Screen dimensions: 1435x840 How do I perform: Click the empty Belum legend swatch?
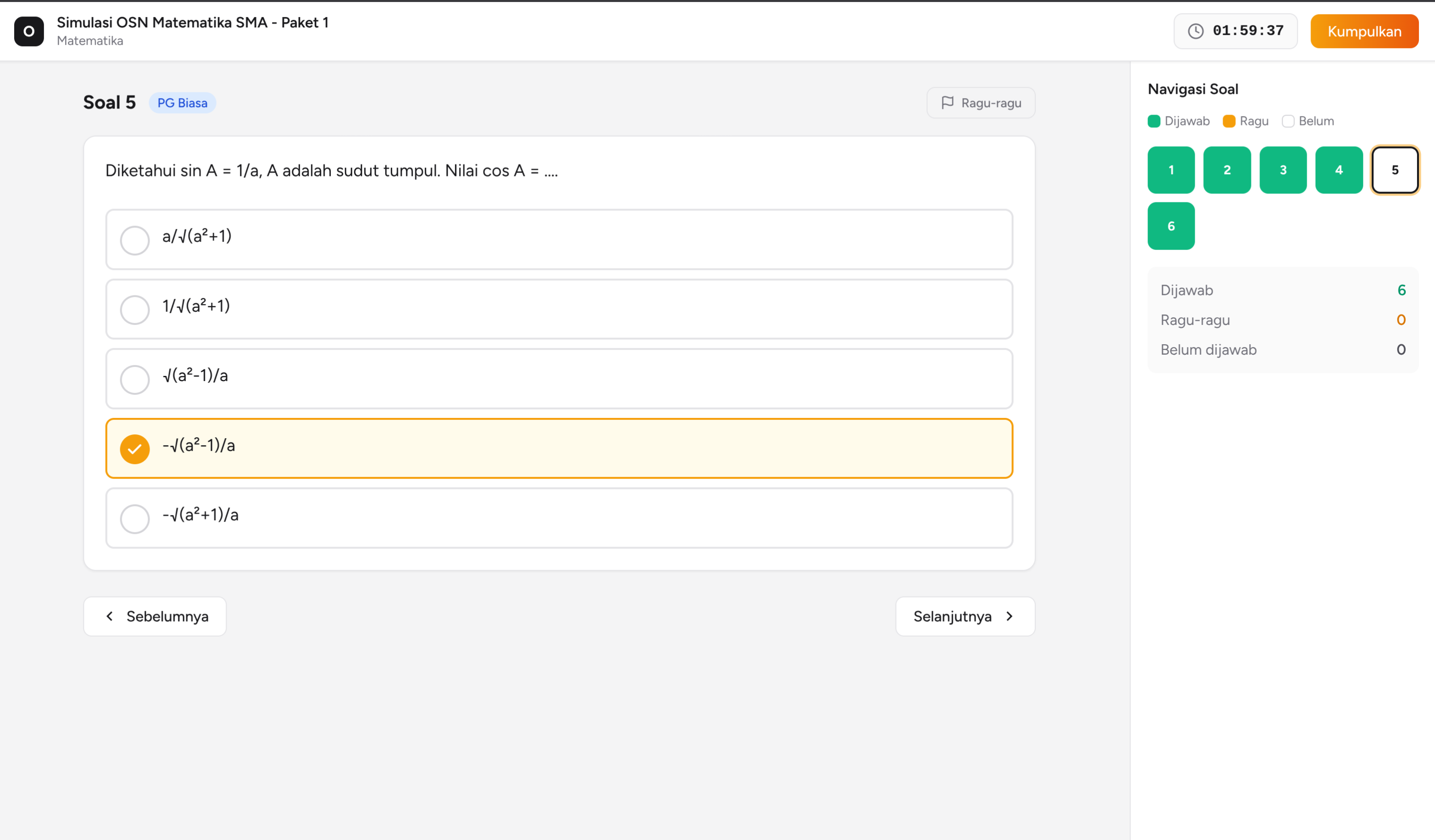click(x=1287, y=121)
